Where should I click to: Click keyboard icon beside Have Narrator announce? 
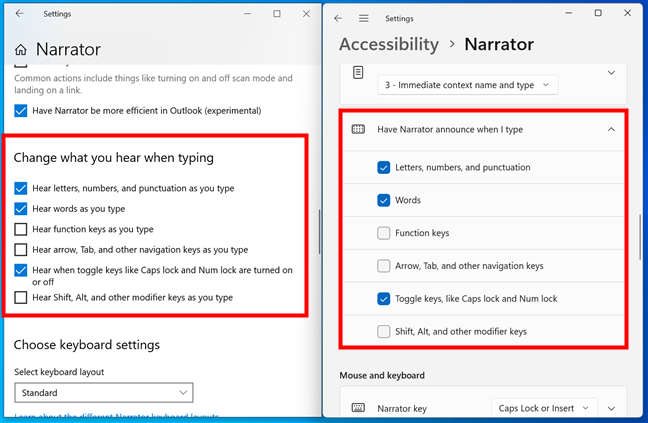[x=358, y=129]
